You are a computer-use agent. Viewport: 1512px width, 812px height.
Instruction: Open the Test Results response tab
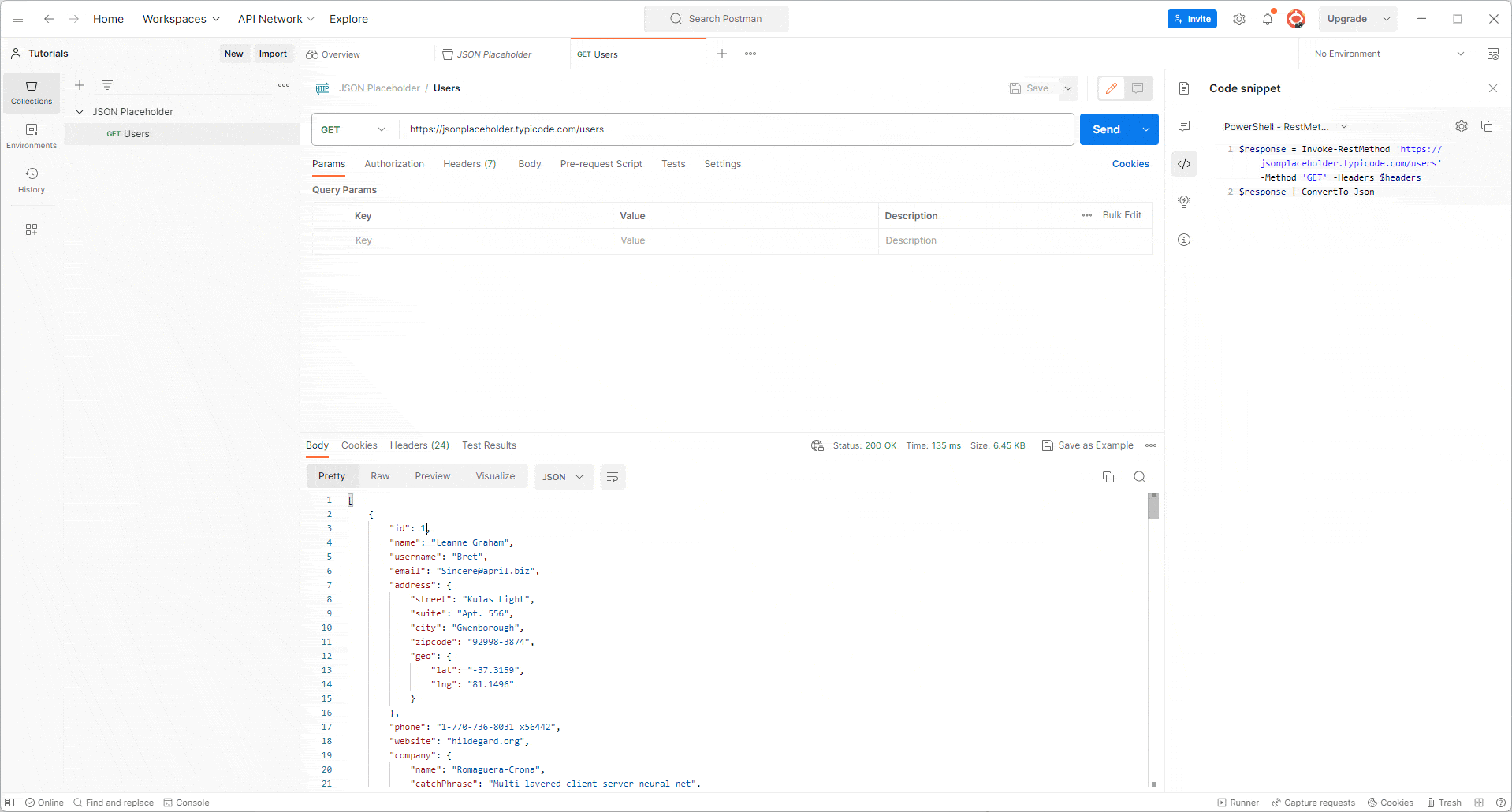[x=489, y=445]
